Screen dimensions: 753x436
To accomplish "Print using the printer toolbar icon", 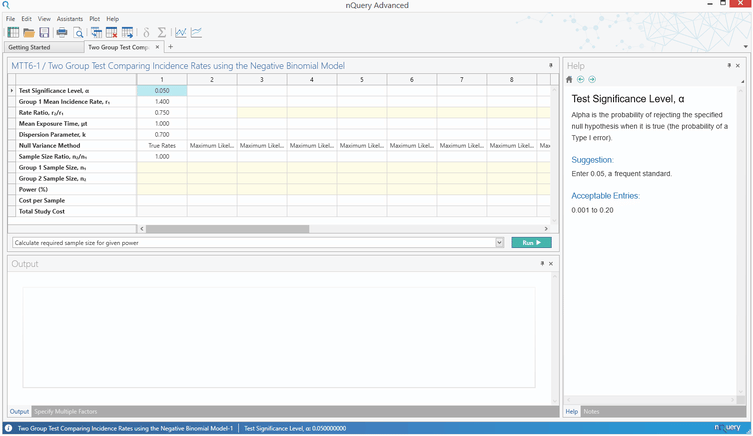I will [62, 33].
